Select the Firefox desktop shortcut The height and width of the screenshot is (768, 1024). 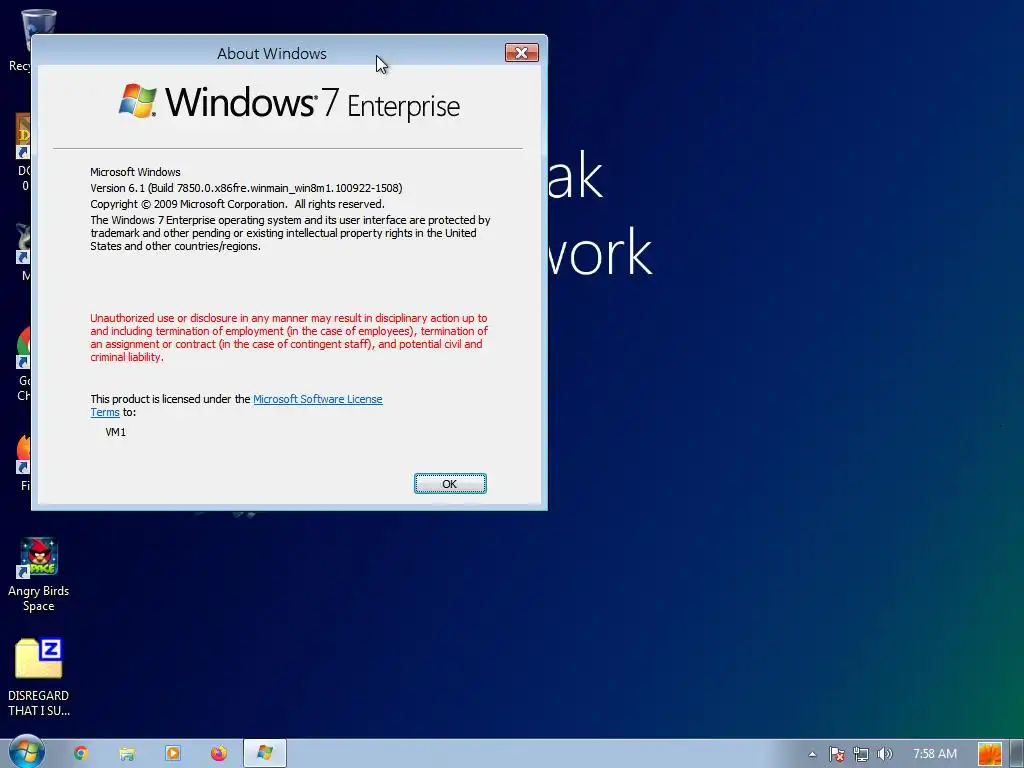pos(24,462)
